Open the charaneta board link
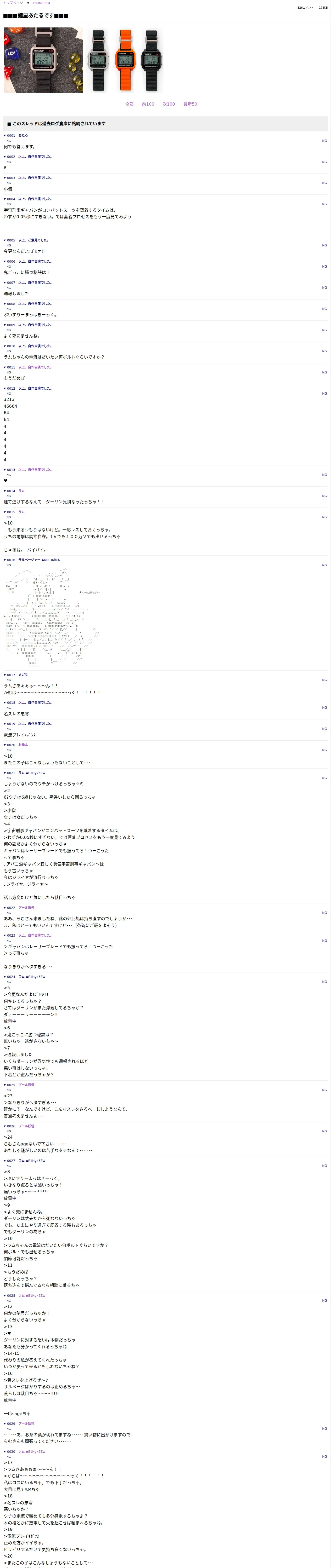The image size is (336, 1568). (41, 3)
